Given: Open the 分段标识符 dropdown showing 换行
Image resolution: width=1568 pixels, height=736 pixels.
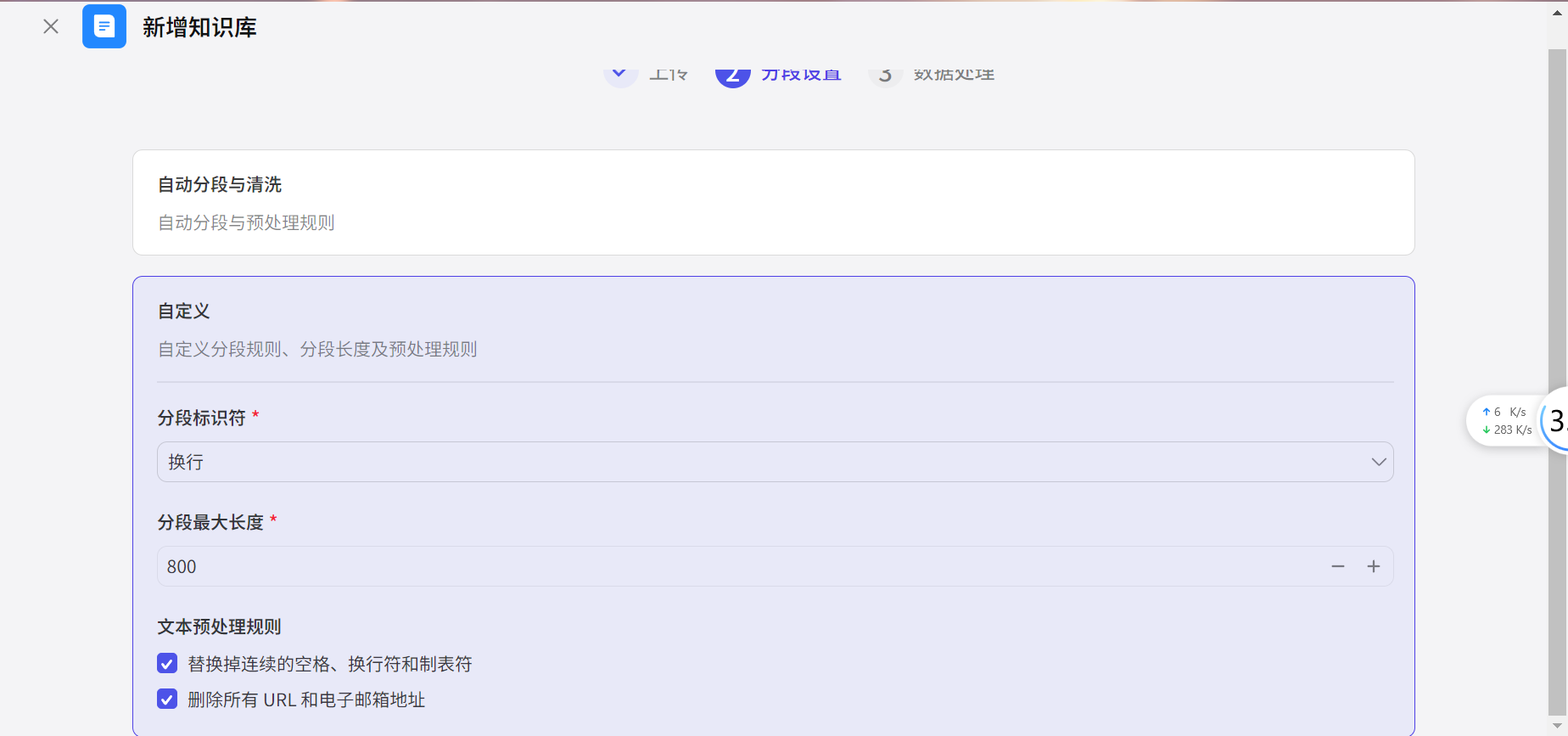Looking at the screenshot, I should pos(764,462).
